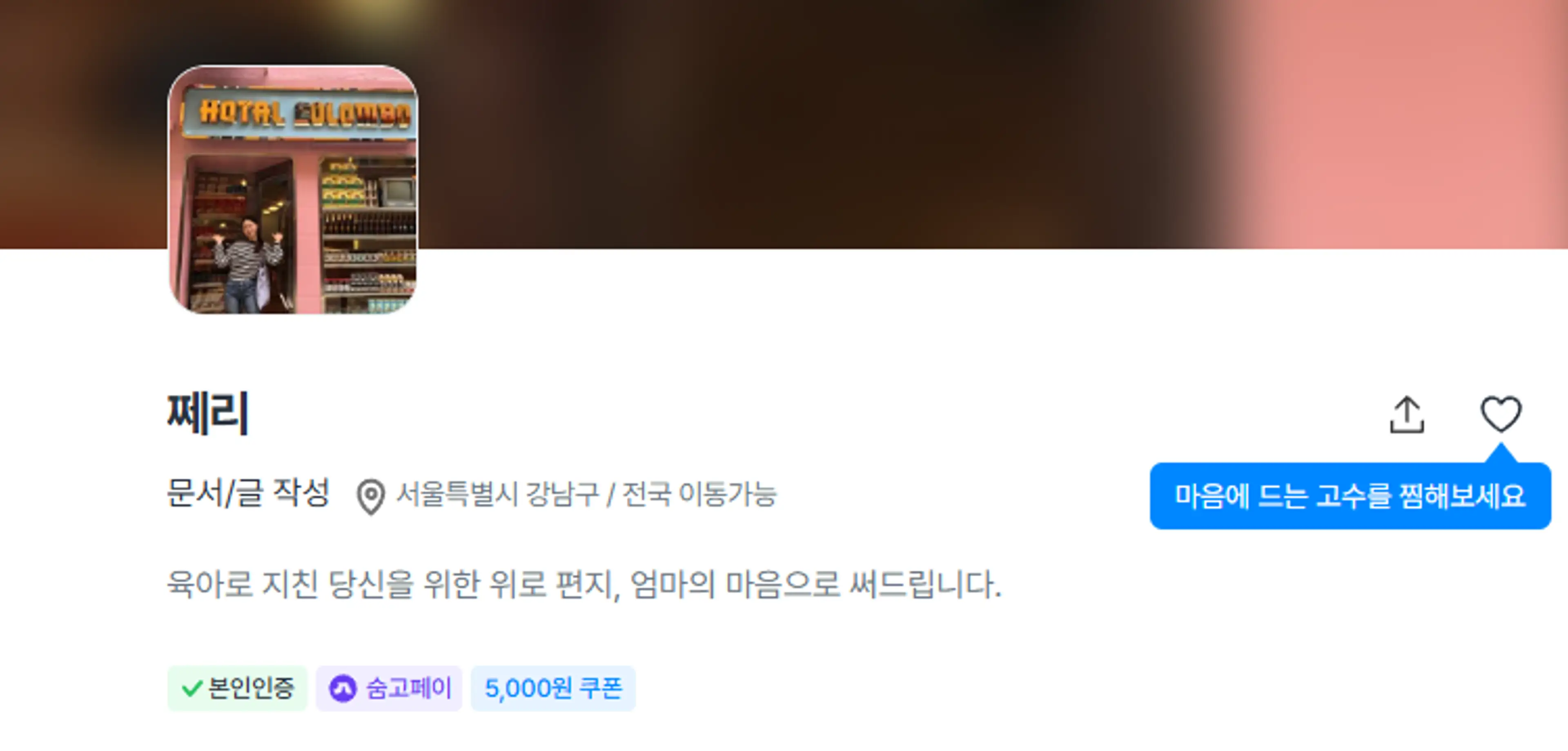
Task: Click the 전국 이동가능 text
Action: coord(699,493)
